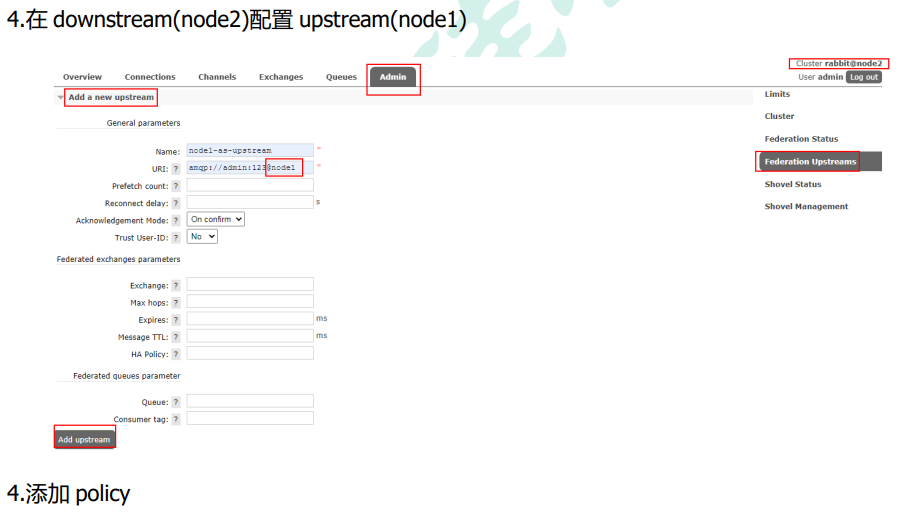Click the Federated queues parameter heading

tap(127, 376)
